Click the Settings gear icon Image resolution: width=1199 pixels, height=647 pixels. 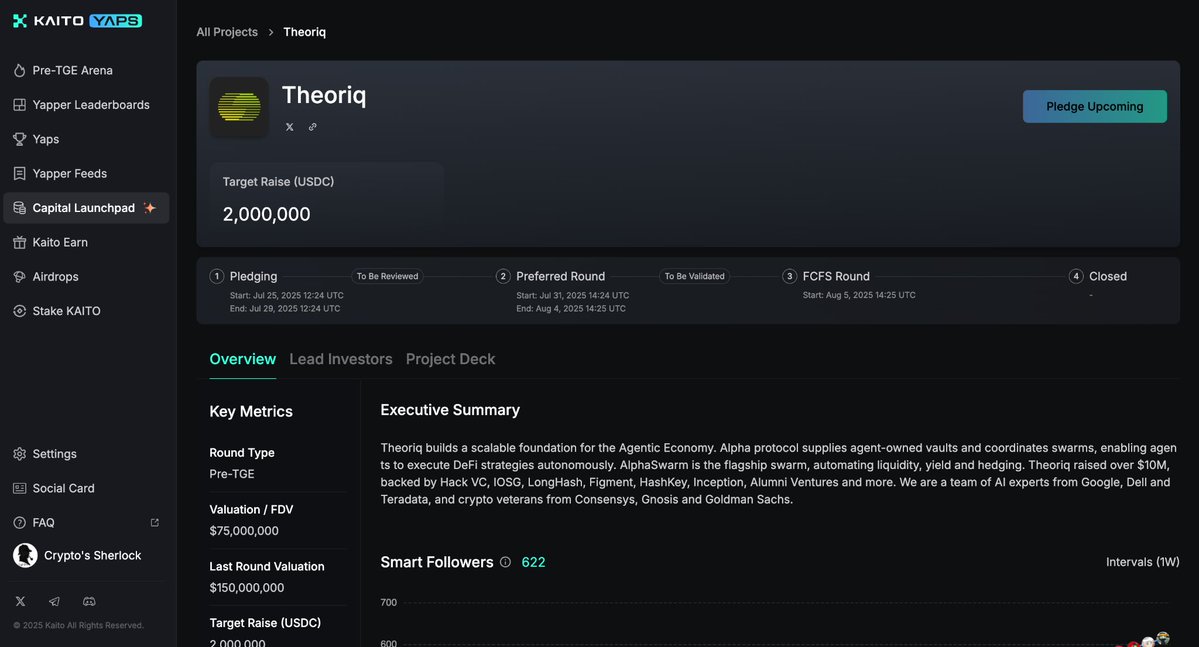click(19, 454)
